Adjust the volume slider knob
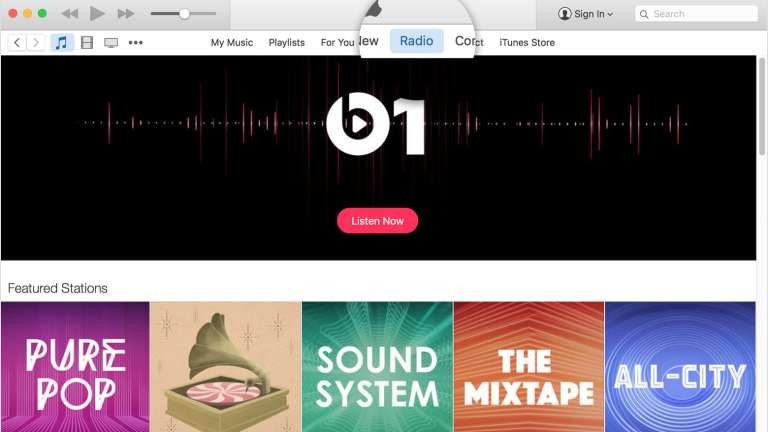 tap(184, 14)
